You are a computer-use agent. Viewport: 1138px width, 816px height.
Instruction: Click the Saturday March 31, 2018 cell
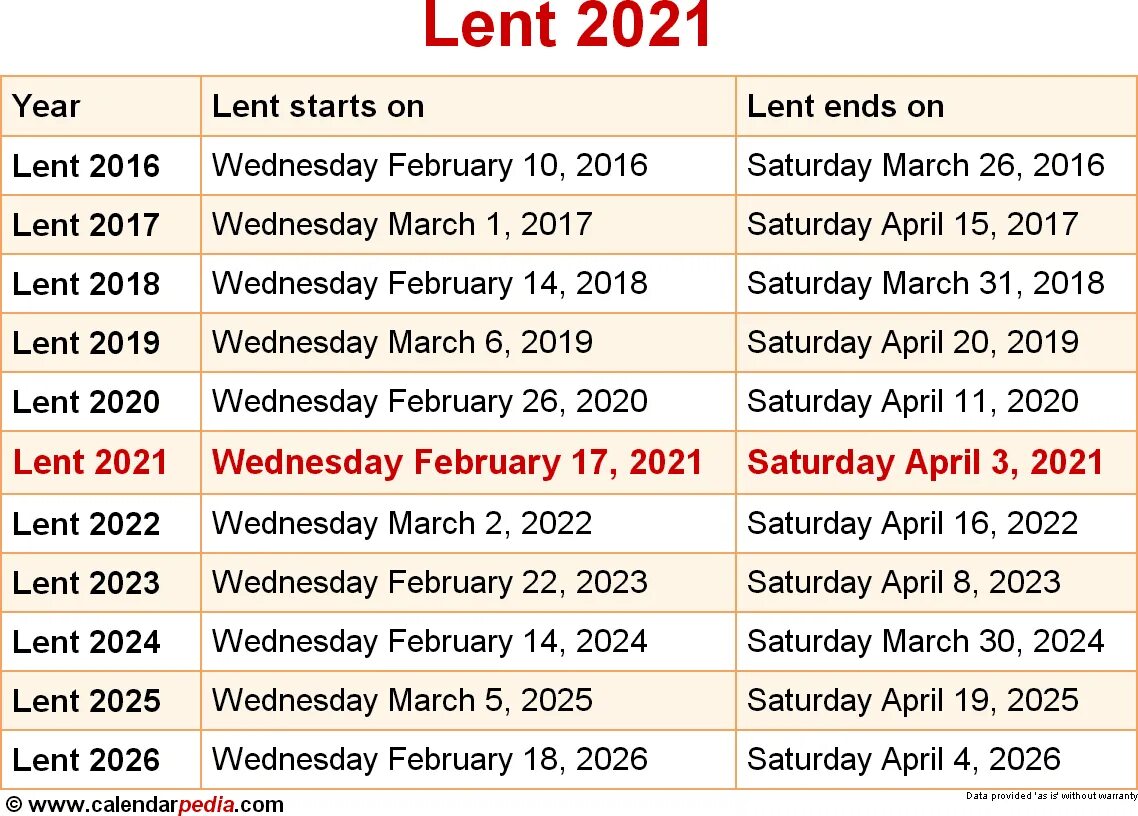coord(925,283)
